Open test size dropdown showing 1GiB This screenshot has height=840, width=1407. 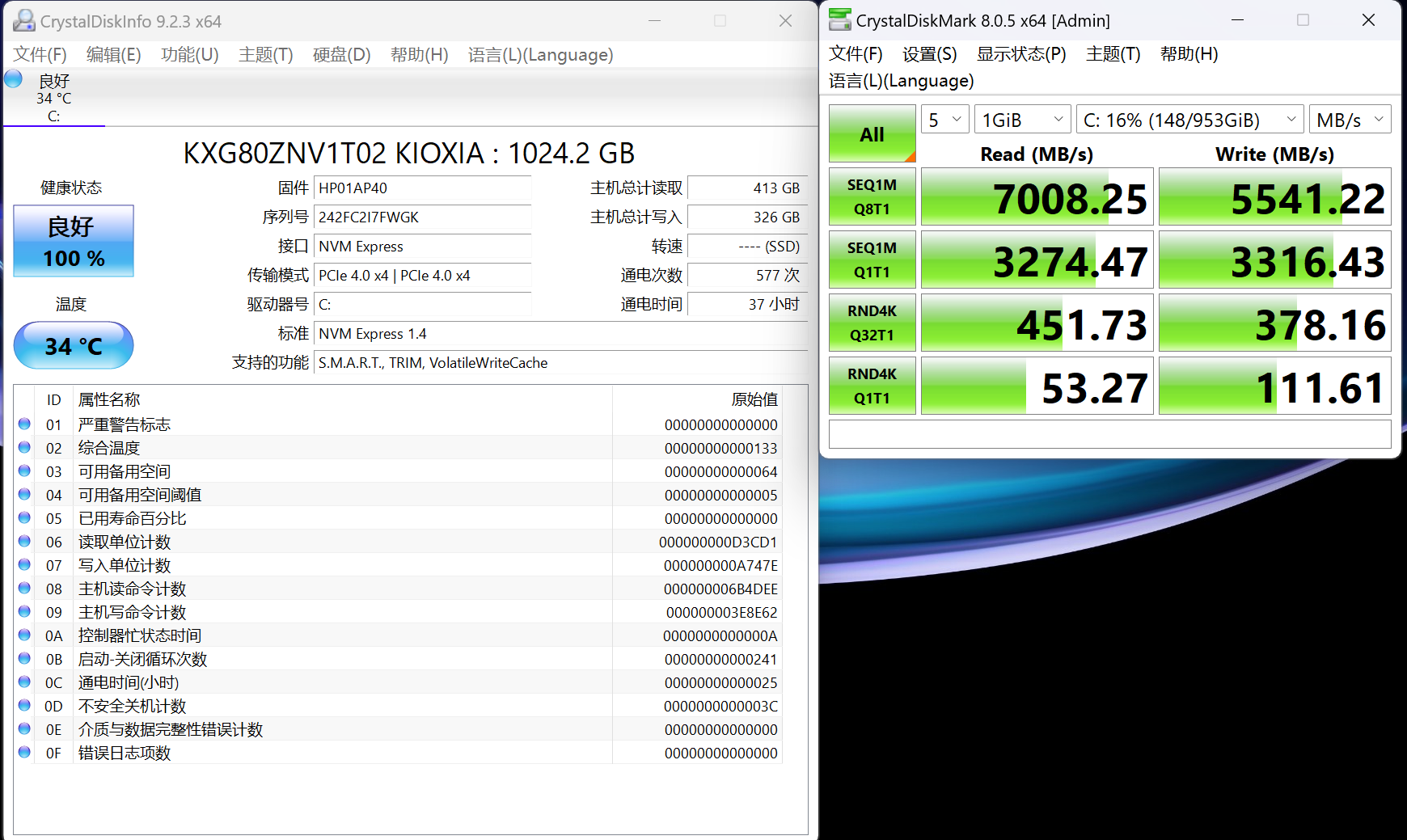(1022, 120)
